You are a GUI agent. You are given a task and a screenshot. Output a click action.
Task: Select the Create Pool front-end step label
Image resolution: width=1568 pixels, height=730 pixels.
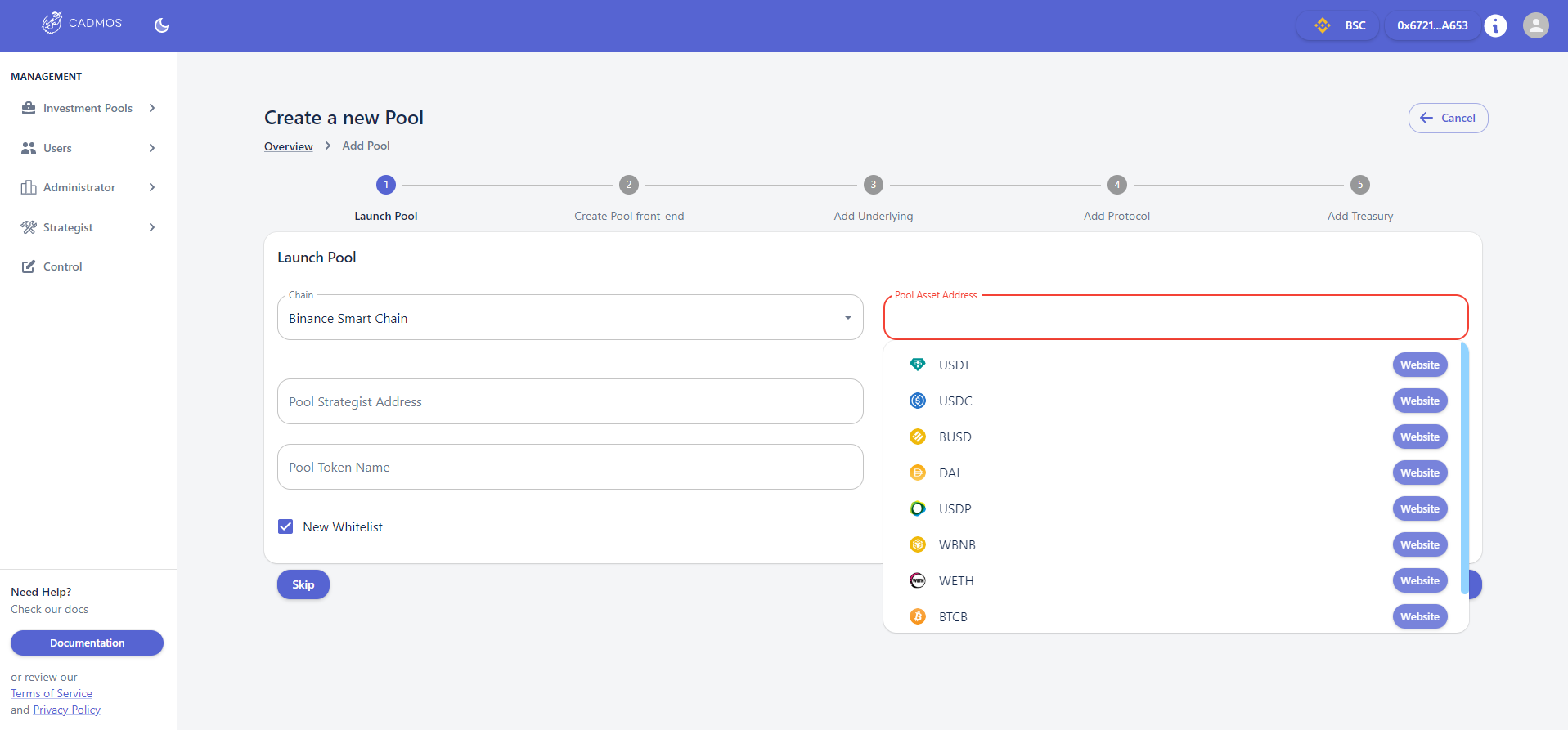pyautogui.click(x=629, y=216)
